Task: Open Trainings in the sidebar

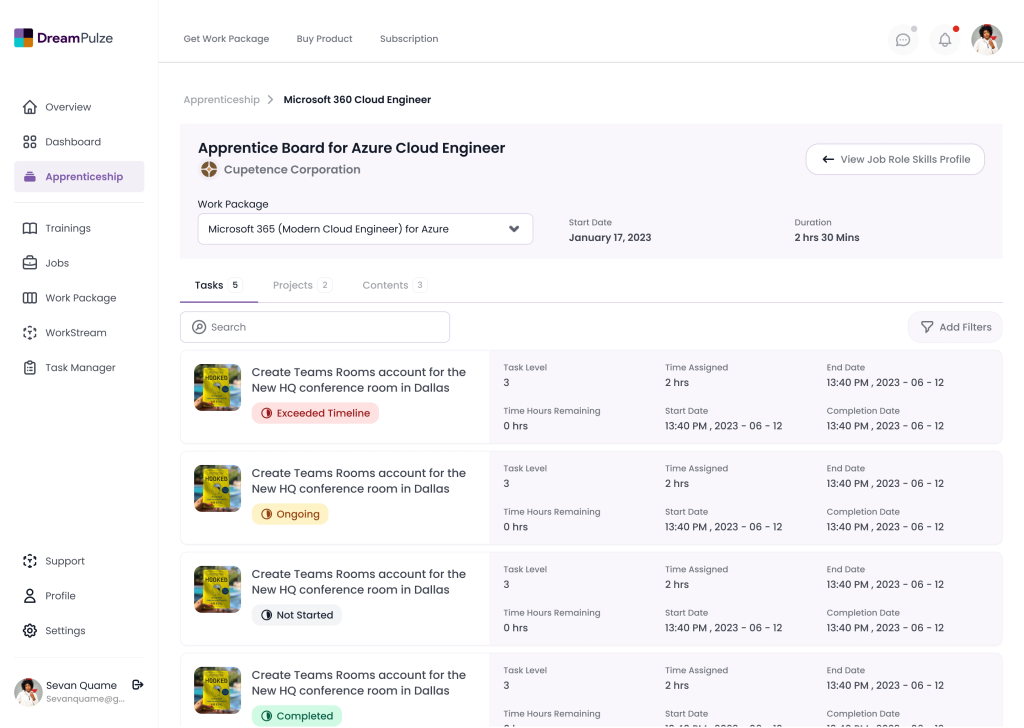Action: point(67,229)
